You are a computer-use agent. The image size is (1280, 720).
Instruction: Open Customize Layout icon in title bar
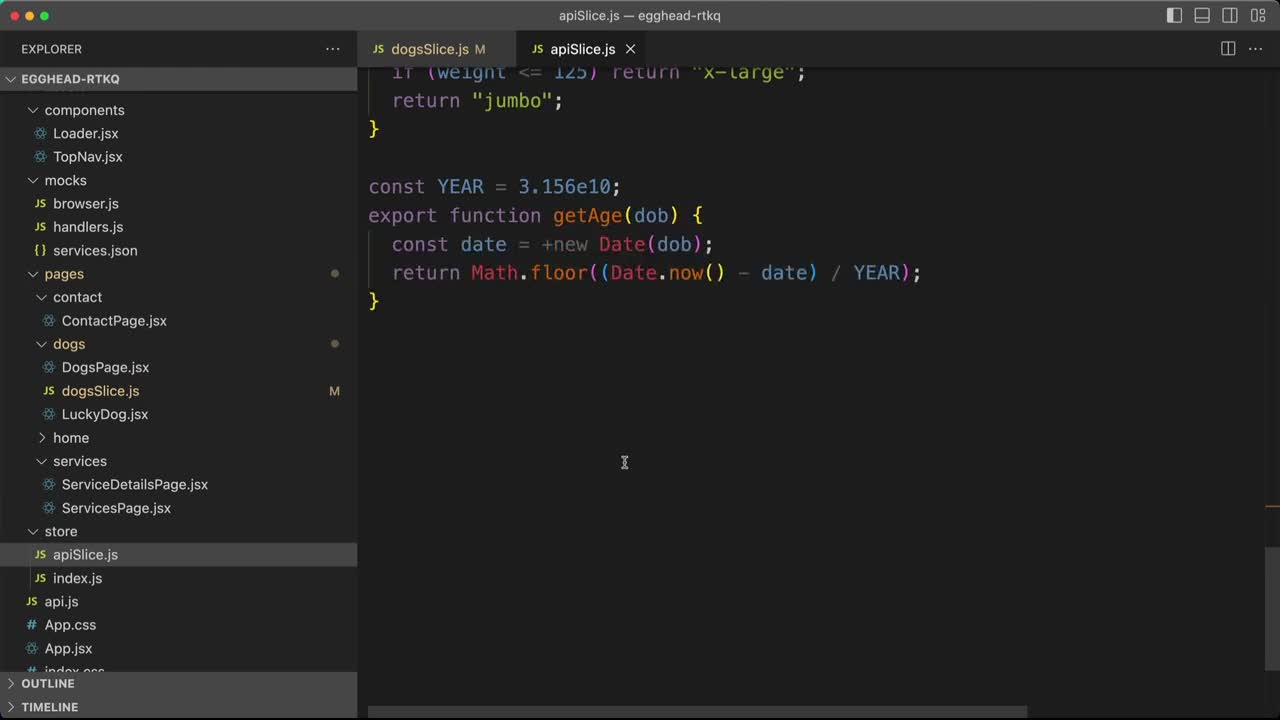(x=1258, y=16)
